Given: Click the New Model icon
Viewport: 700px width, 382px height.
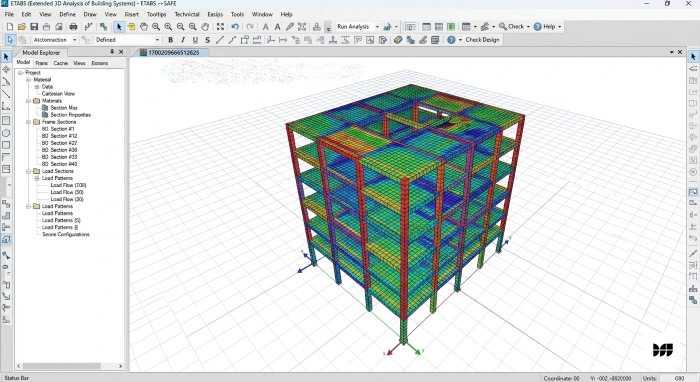Looking at the screenshot, I should [10, 27].
